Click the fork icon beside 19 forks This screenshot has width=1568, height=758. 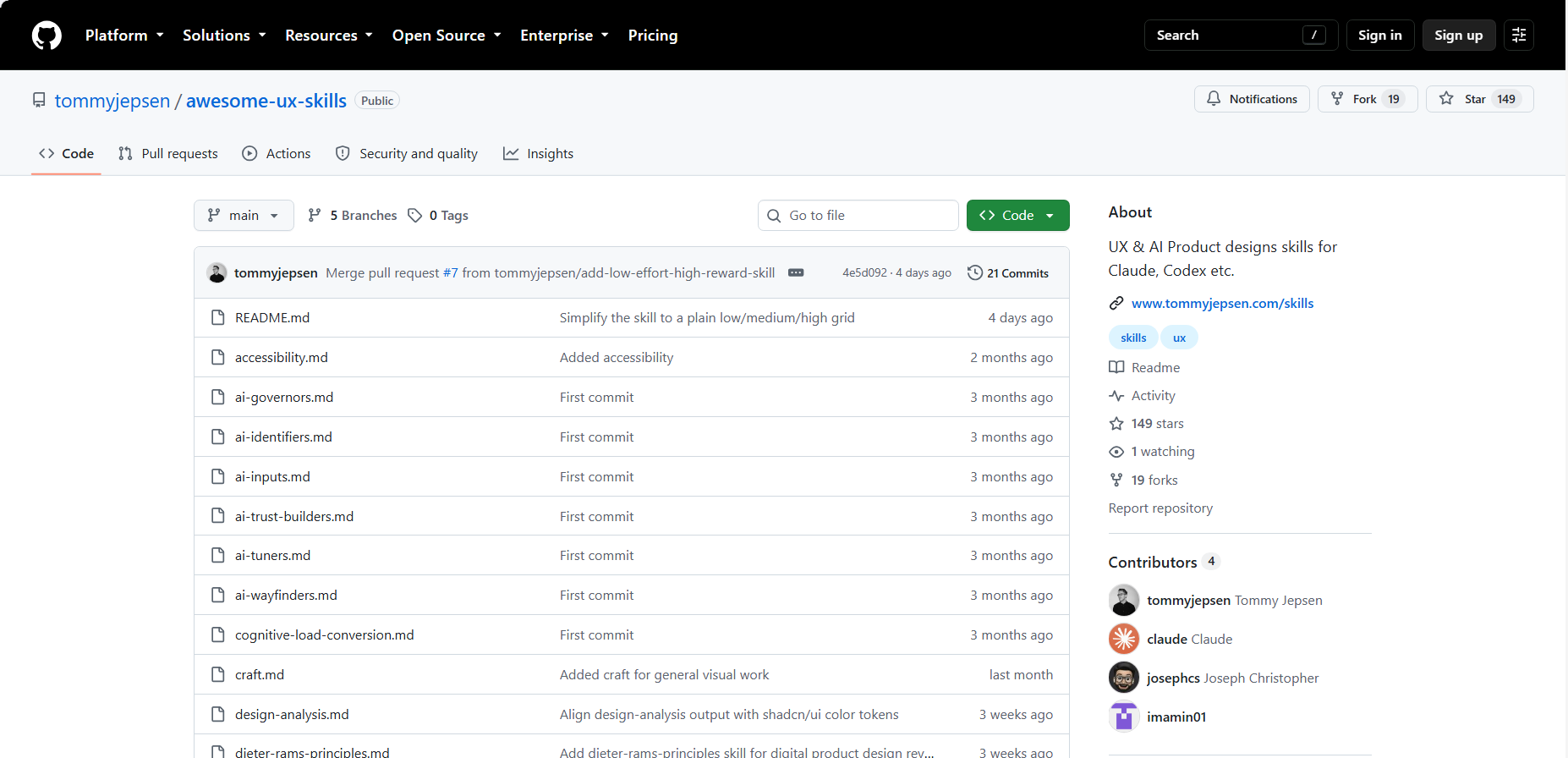pos(1116,481)
